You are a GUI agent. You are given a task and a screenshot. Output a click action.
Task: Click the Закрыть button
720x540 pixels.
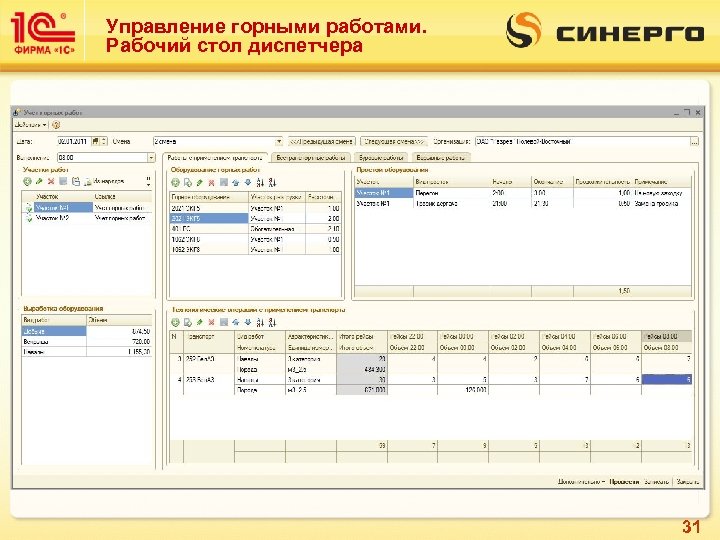[x=687, y=481]
